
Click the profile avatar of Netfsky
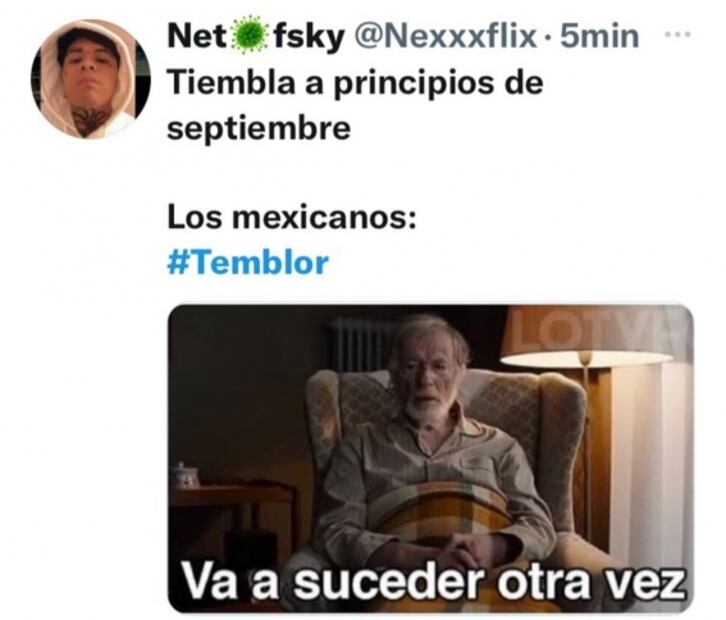91,79
